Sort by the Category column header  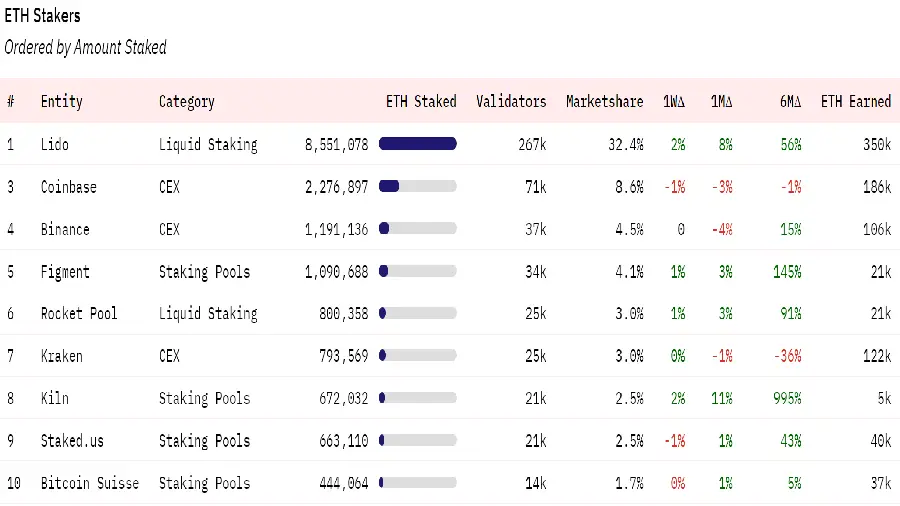coord(186,101)
